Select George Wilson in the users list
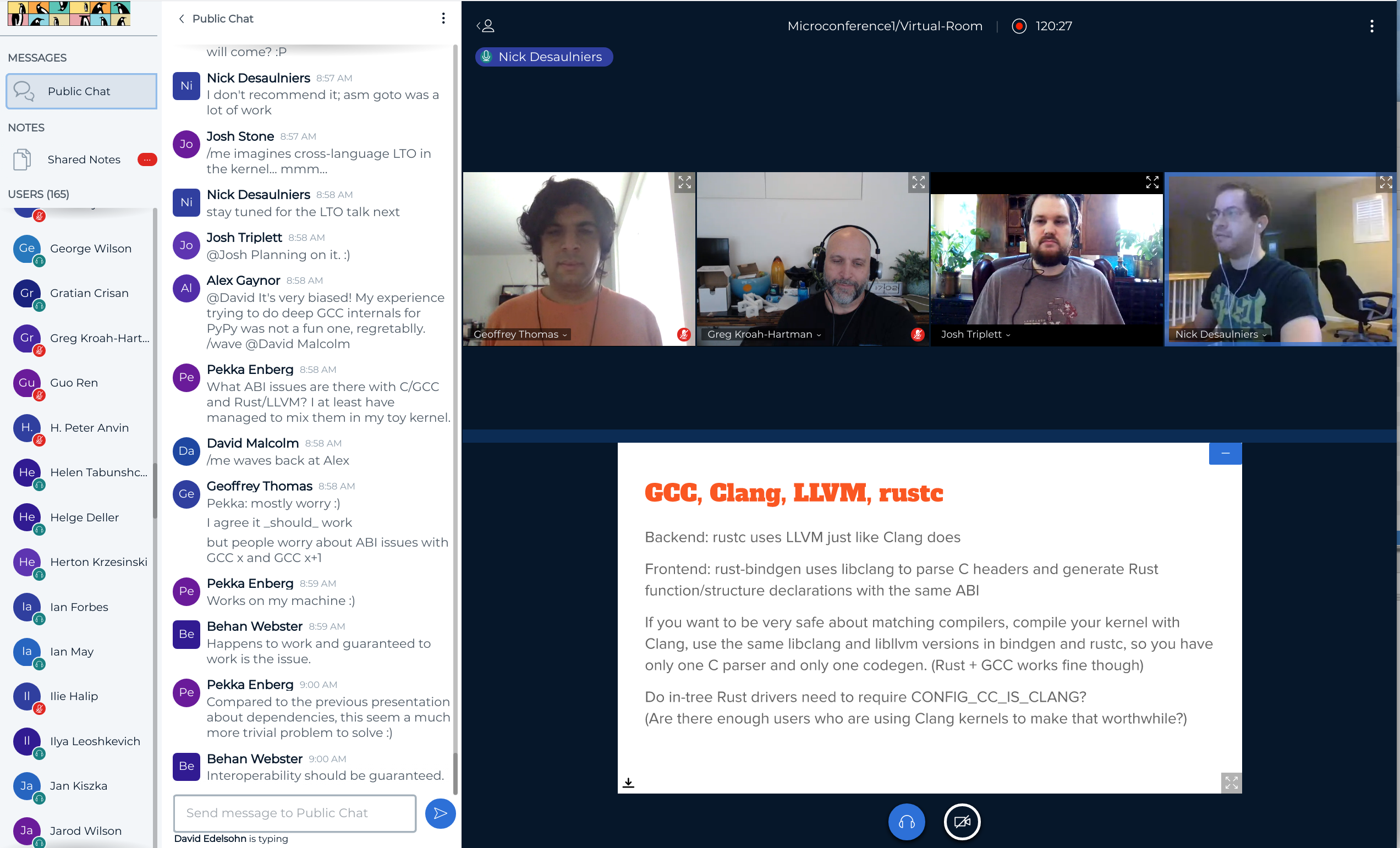This screenshot has width=1400, height=848. pos(90,249)
